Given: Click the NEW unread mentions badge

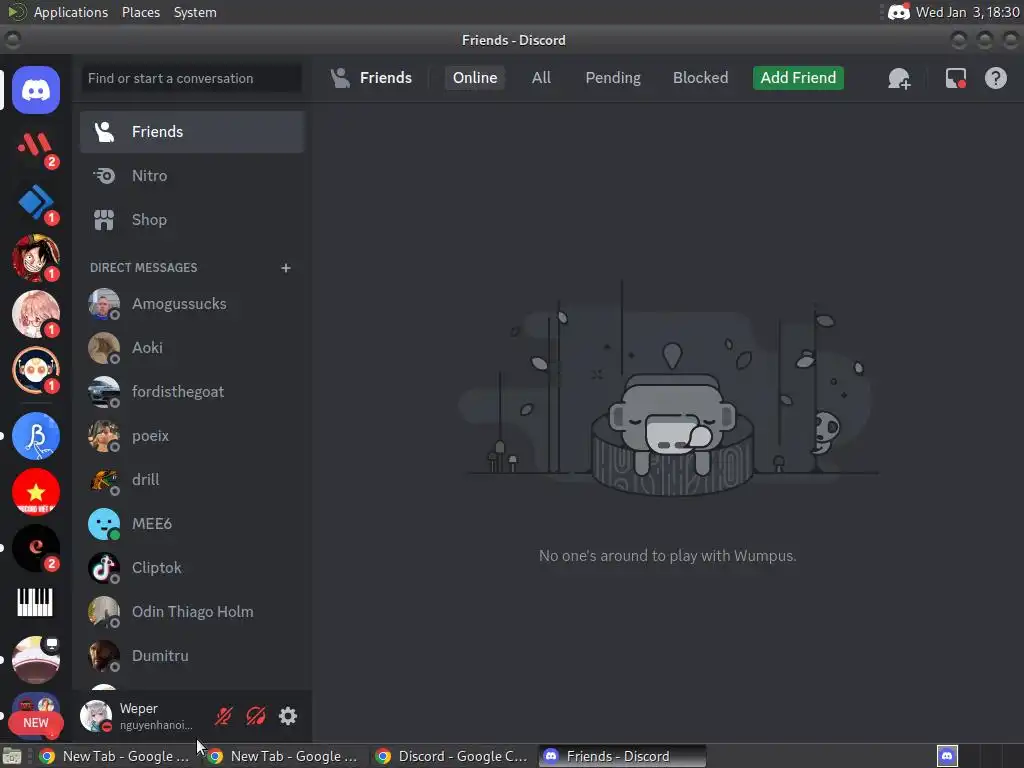Looking at the screenshot, I should click(36, 723).
